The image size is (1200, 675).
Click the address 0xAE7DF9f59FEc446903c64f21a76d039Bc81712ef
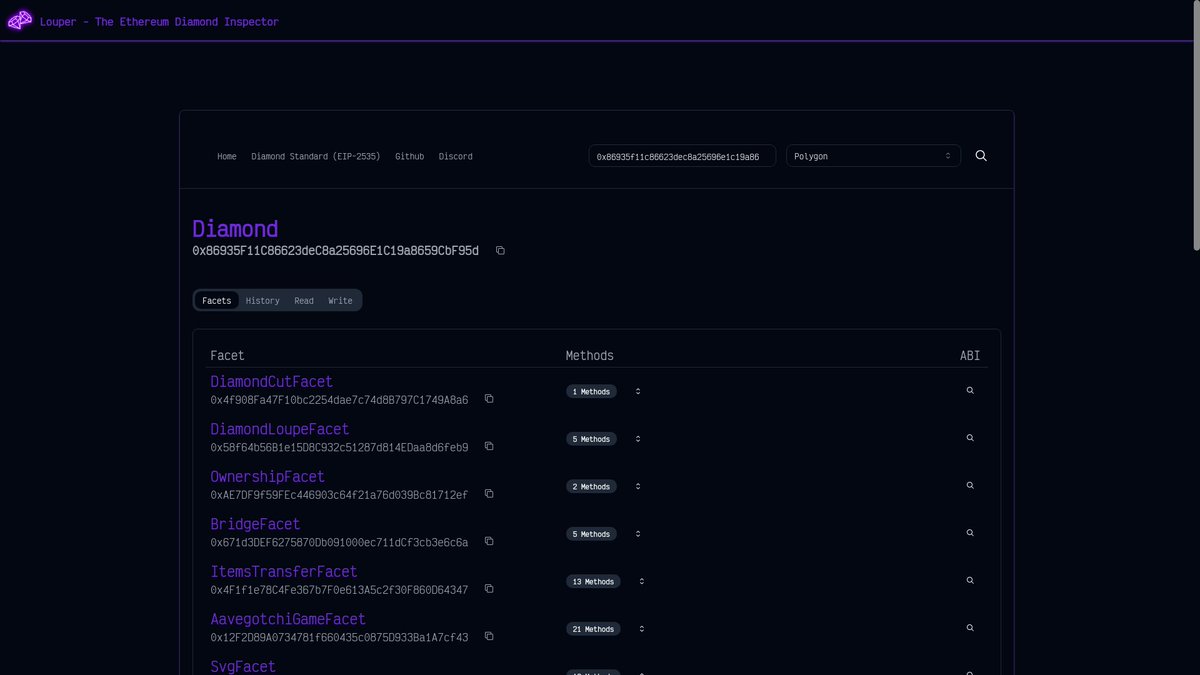tap(339, 495)
